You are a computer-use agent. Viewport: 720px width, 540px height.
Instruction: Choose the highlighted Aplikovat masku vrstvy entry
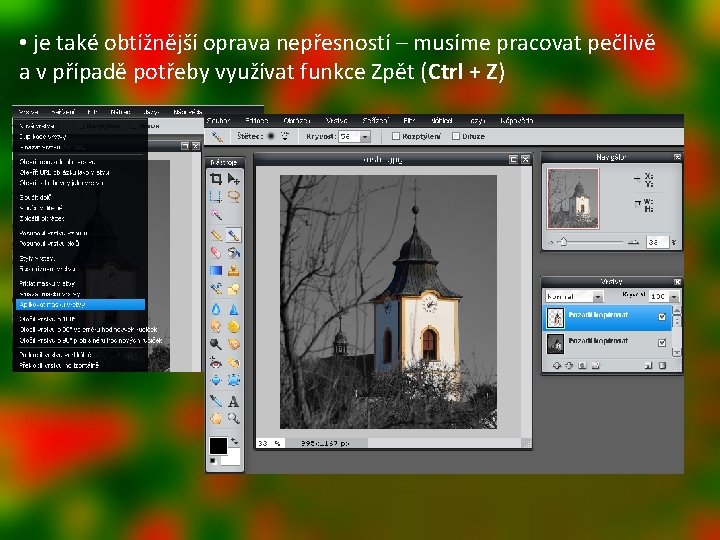click(80, 304)
